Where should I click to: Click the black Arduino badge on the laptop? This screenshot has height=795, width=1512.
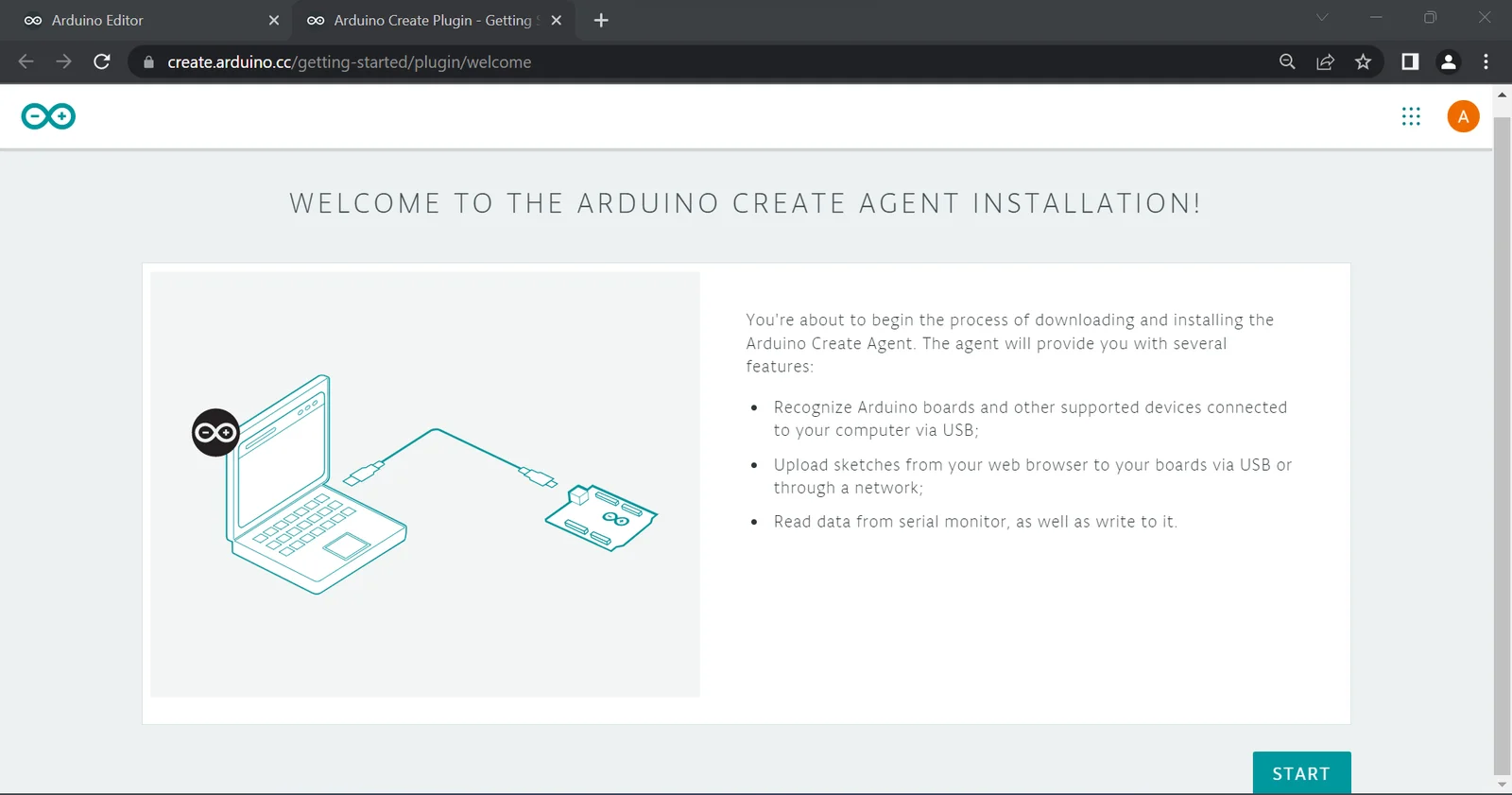(x=215, y=433)
